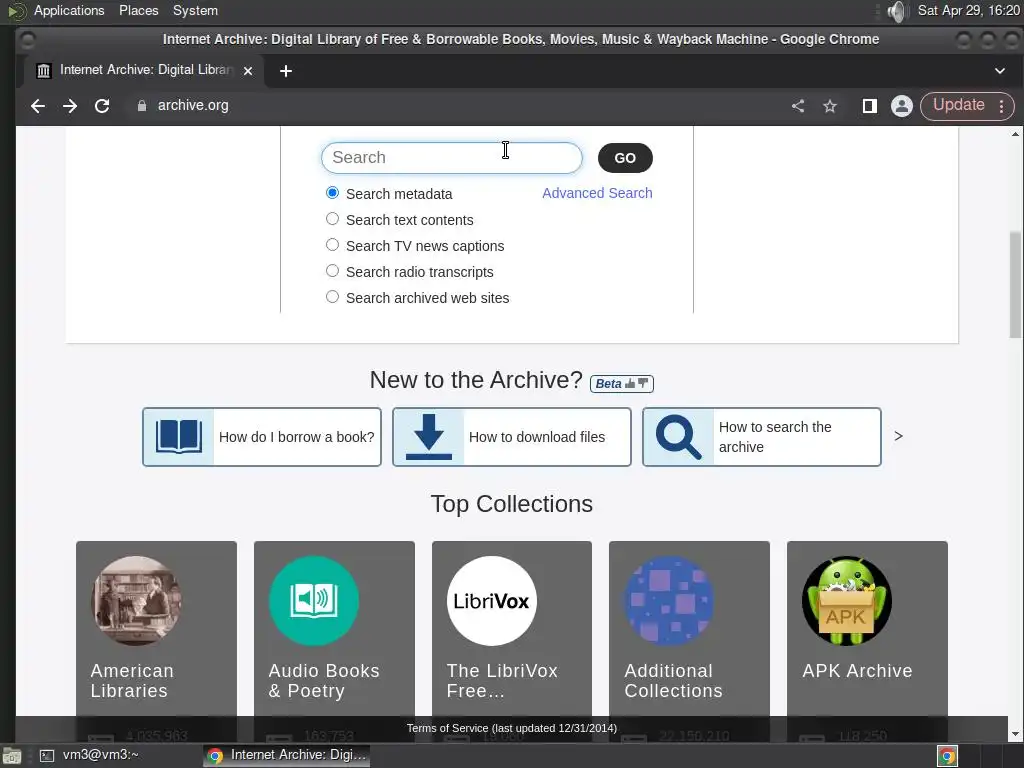Viewport: 1024px width, 768px height.
Task: Click the show desktop icon in the bottom panel
Action: [x=12, y=756]
